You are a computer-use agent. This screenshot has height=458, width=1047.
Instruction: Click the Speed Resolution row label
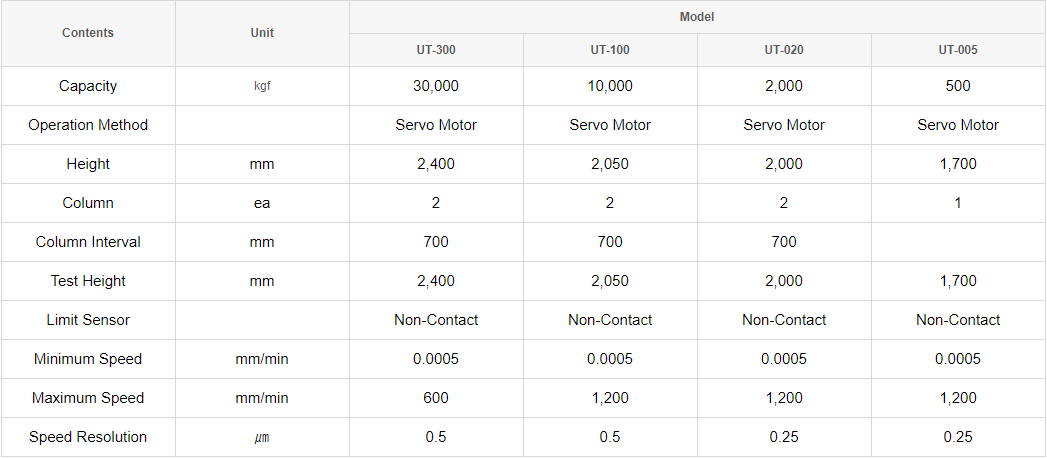click(88, 437)
